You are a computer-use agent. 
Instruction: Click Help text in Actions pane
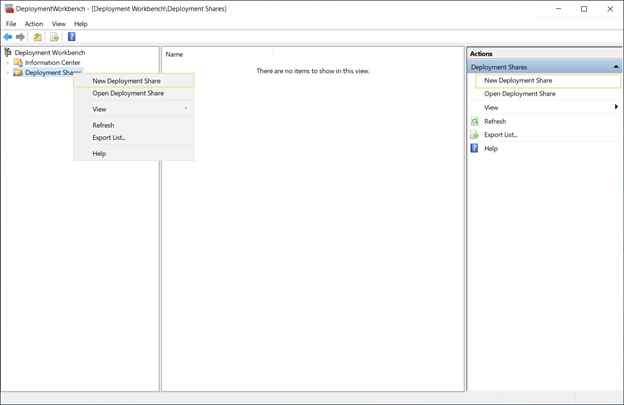(x=491, y=148)
